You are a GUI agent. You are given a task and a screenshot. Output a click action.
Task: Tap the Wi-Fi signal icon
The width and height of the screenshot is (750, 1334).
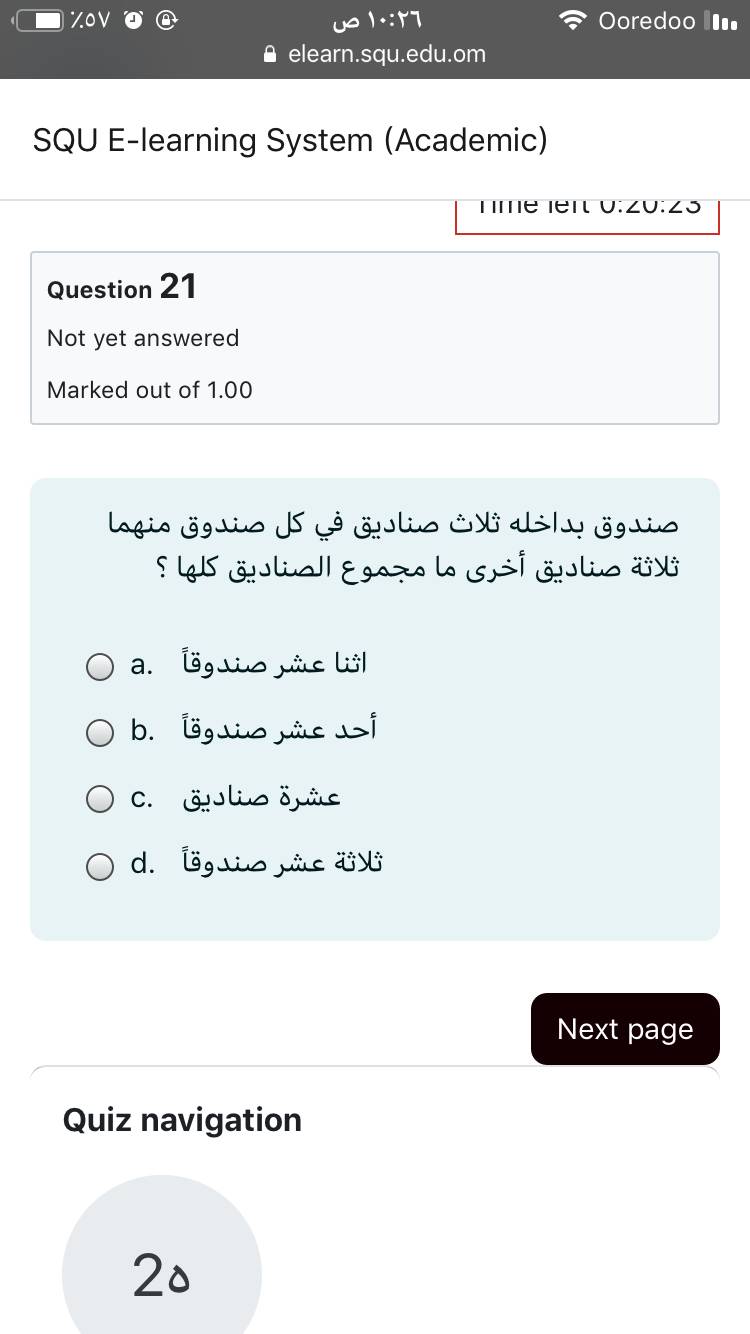click(573, 21)
